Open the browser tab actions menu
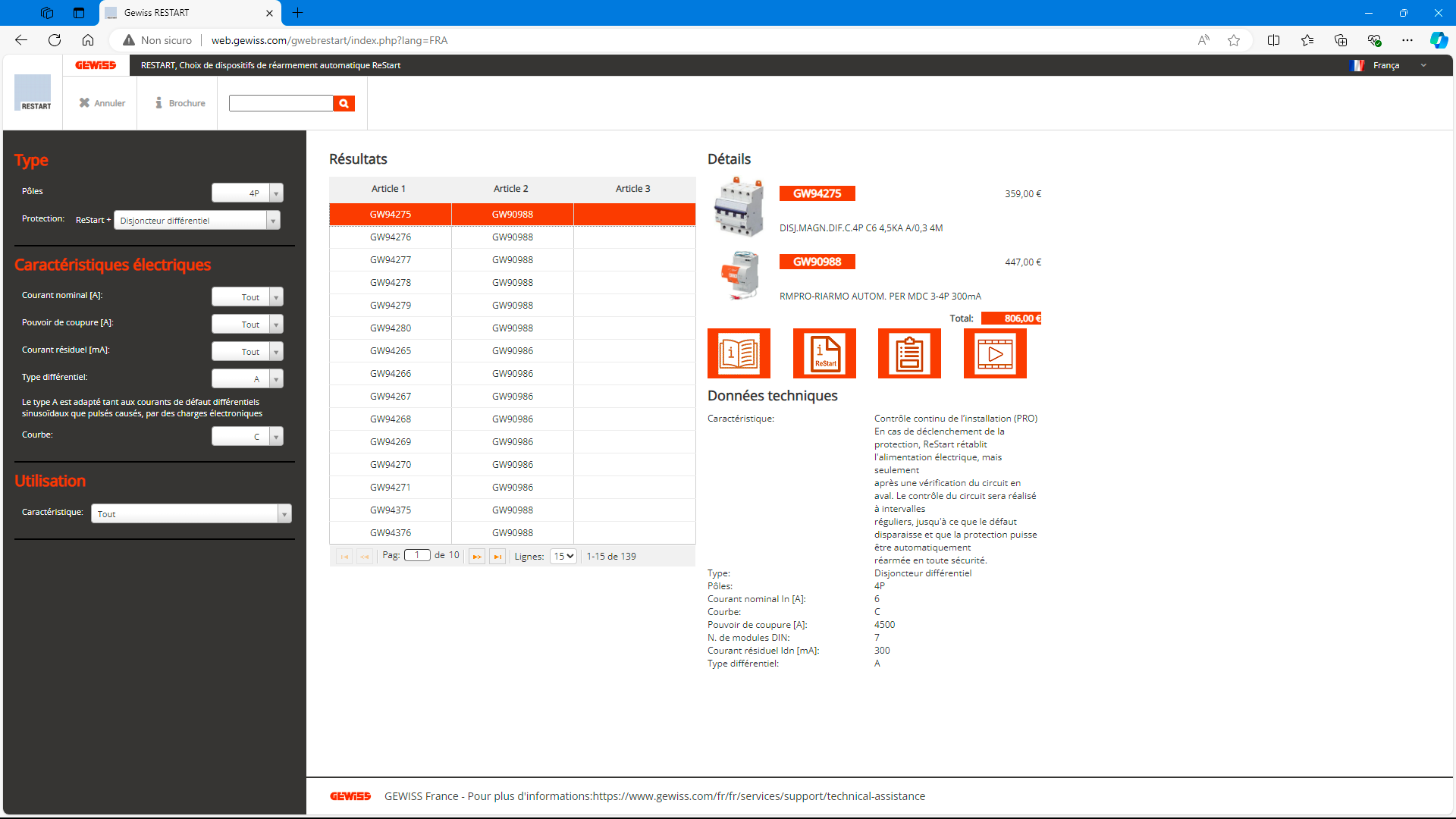Viewport: 1456px width, 819px height. [79, 13]
